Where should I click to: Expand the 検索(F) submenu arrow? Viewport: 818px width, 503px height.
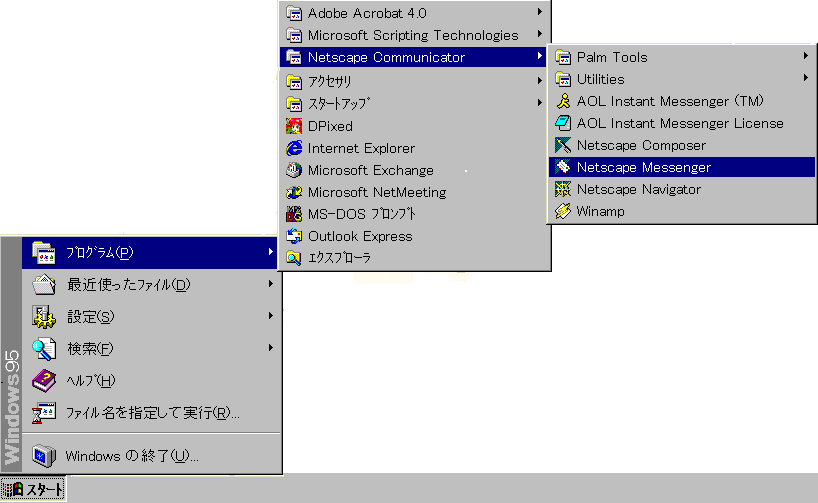click(270, 348)
